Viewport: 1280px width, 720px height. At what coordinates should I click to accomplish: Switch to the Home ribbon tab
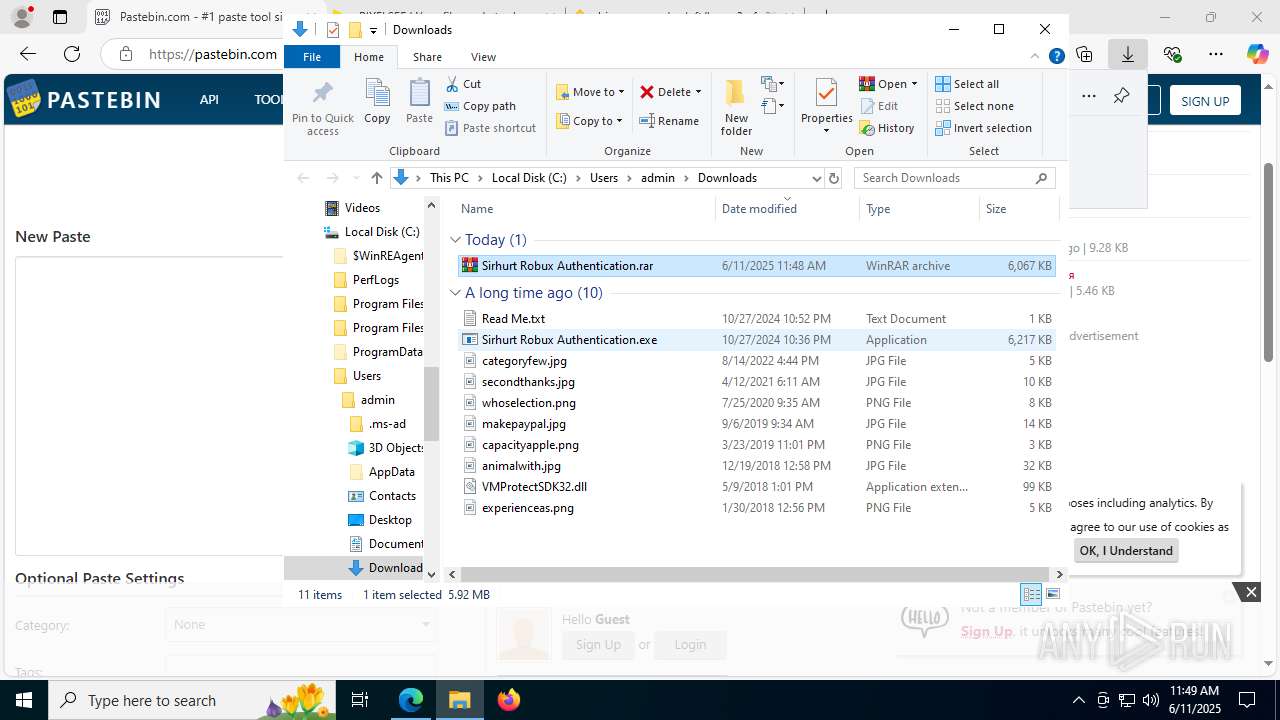[x=369, y=57]
